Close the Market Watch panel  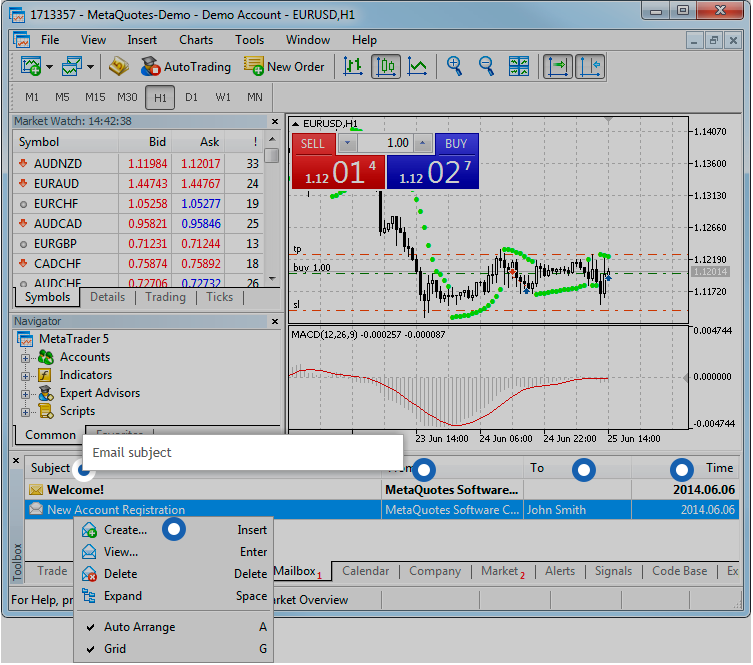[275, 121]
